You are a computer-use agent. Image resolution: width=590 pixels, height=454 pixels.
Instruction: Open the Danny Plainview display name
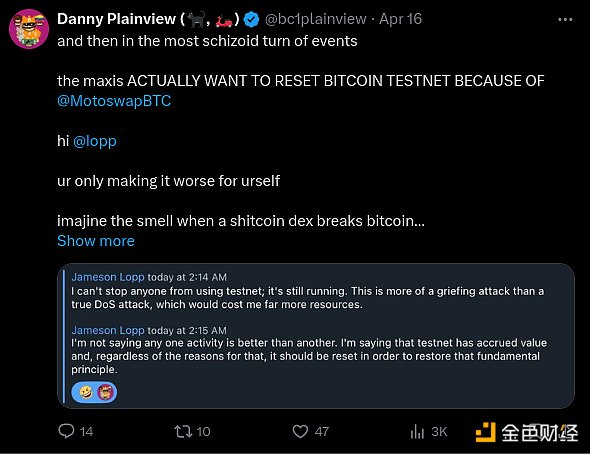coord(116,19)
